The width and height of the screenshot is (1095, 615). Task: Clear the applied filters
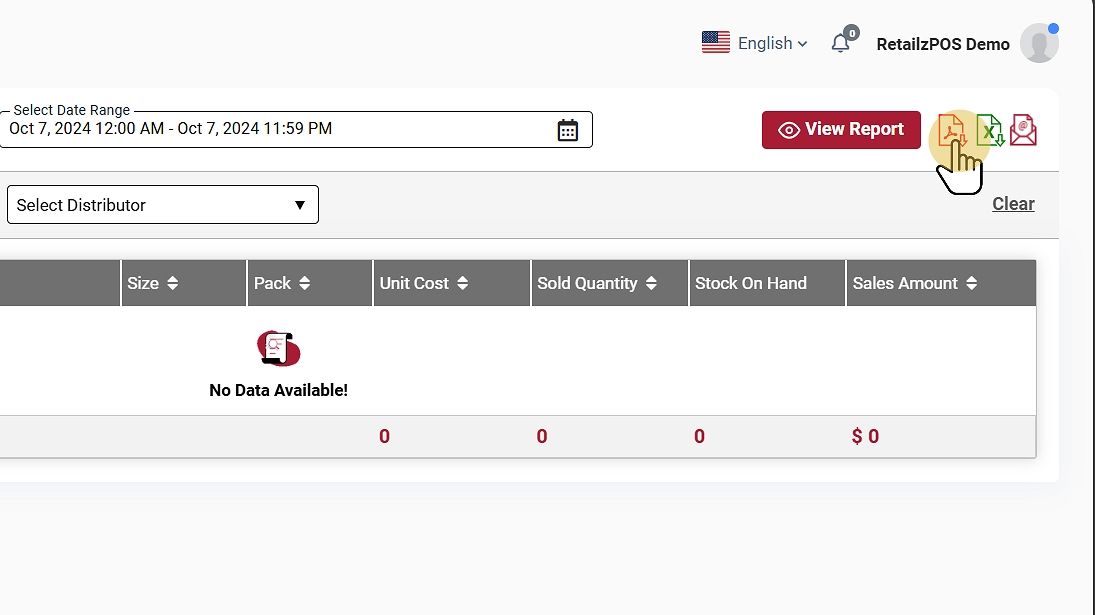(1013, 204)
